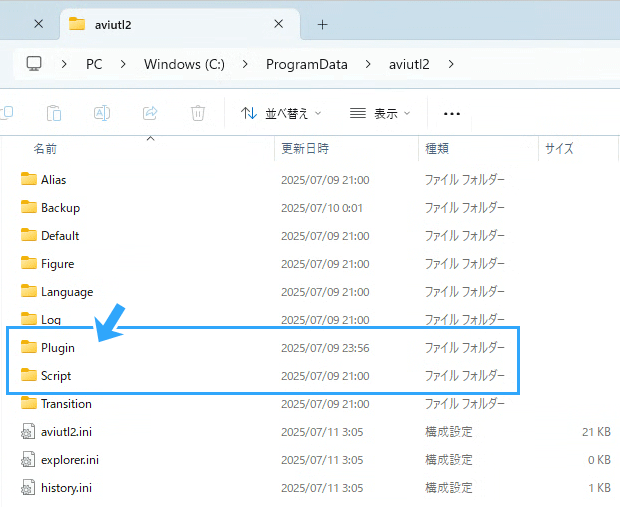The width and height of the screenshot is (620, 507).
Task: Close the tab left of aviutl2
Action: [x=39, y=24]
